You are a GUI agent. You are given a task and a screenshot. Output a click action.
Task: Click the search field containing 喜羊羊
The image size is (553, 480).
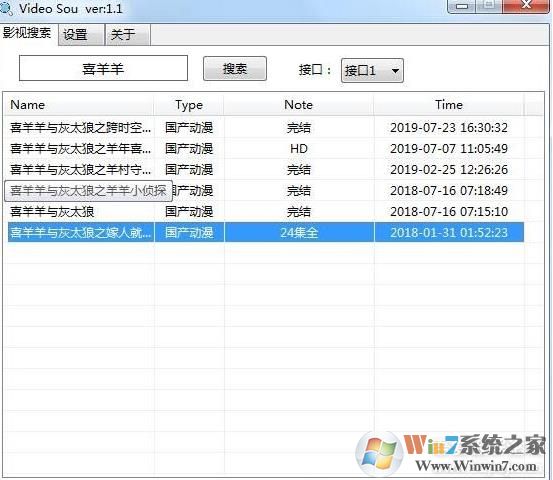point(103,68)
